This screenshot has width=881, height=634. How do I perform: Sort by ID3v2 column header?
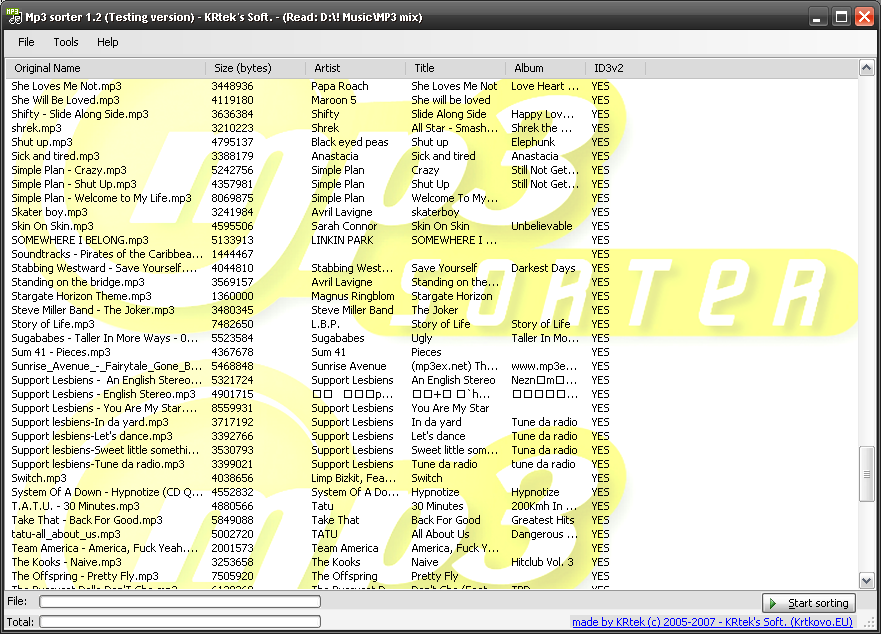coord(616,68)
